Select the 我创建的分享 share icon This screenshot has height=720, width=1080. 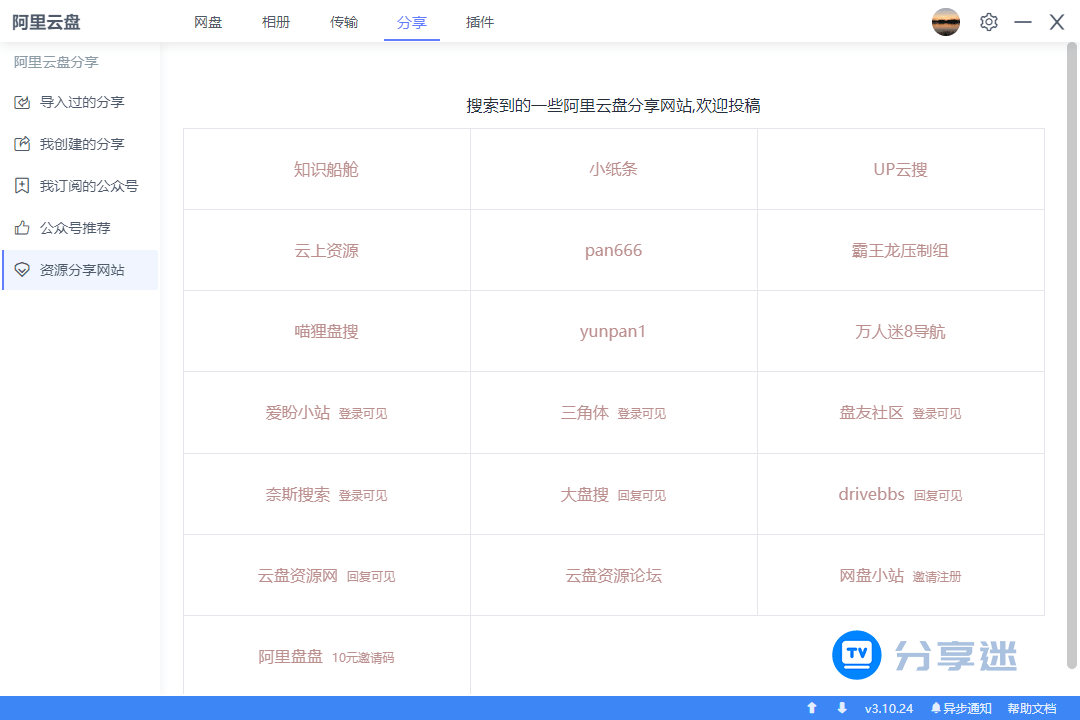[x=22, y=143]
